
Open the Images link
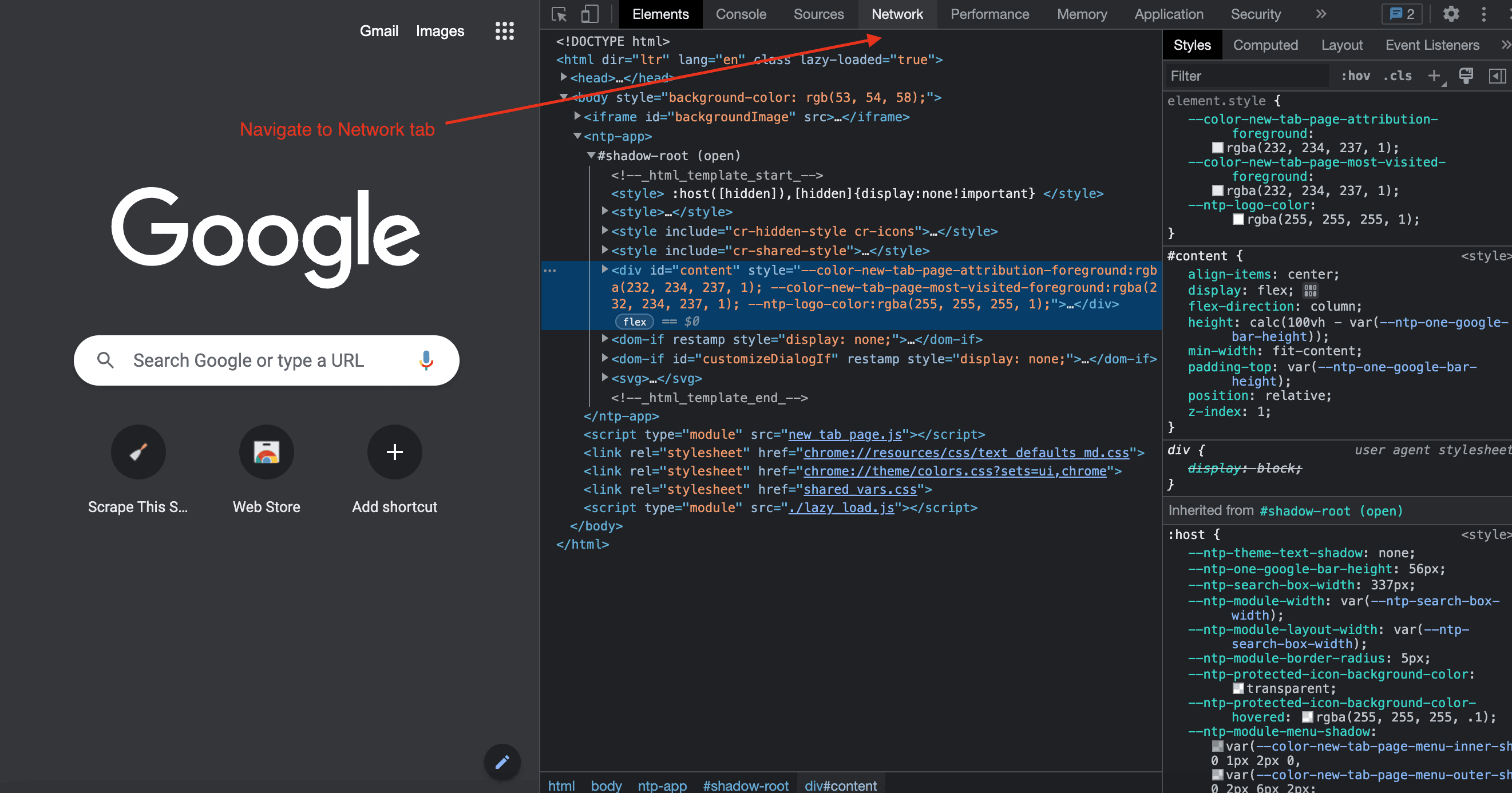[440, 31]
